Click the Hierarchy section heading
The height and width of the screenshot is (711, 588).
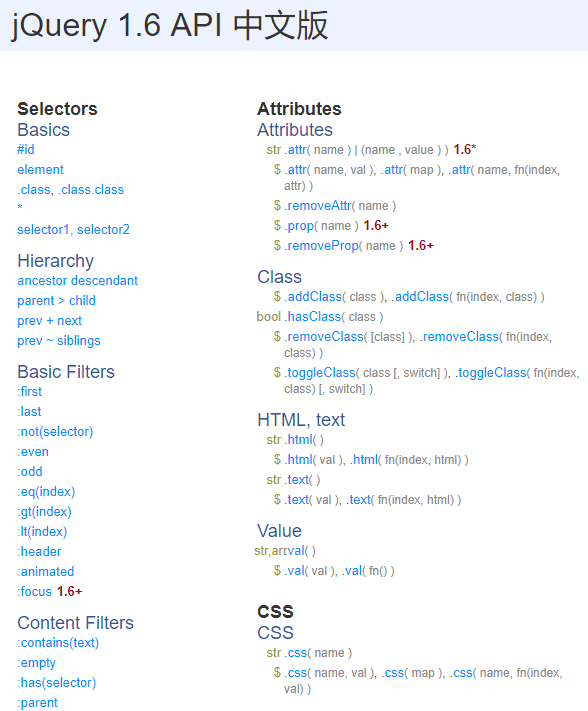click(x=56, y=261)
